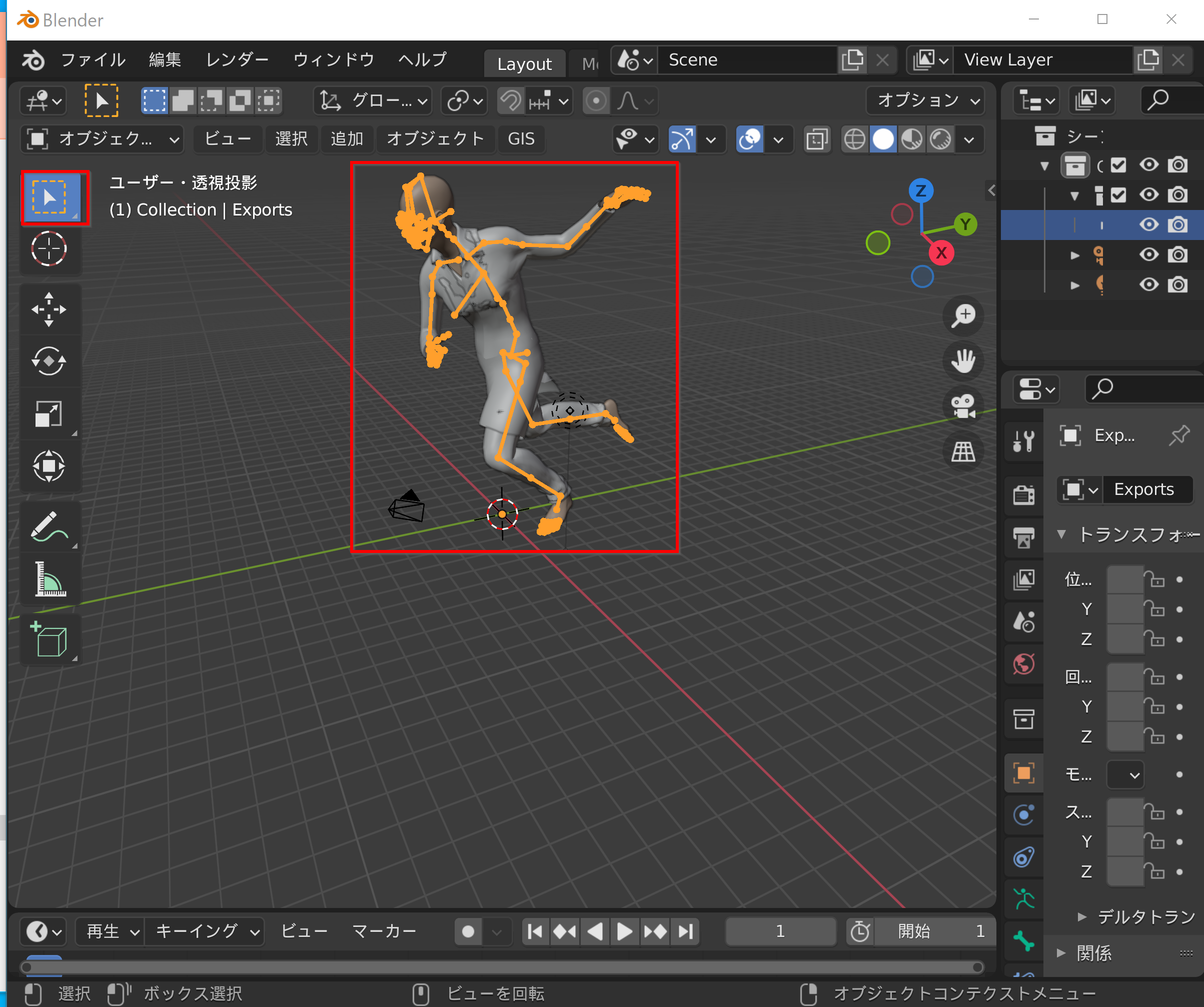Click the timeline horizontal scrollbar

tap(502, 967)
